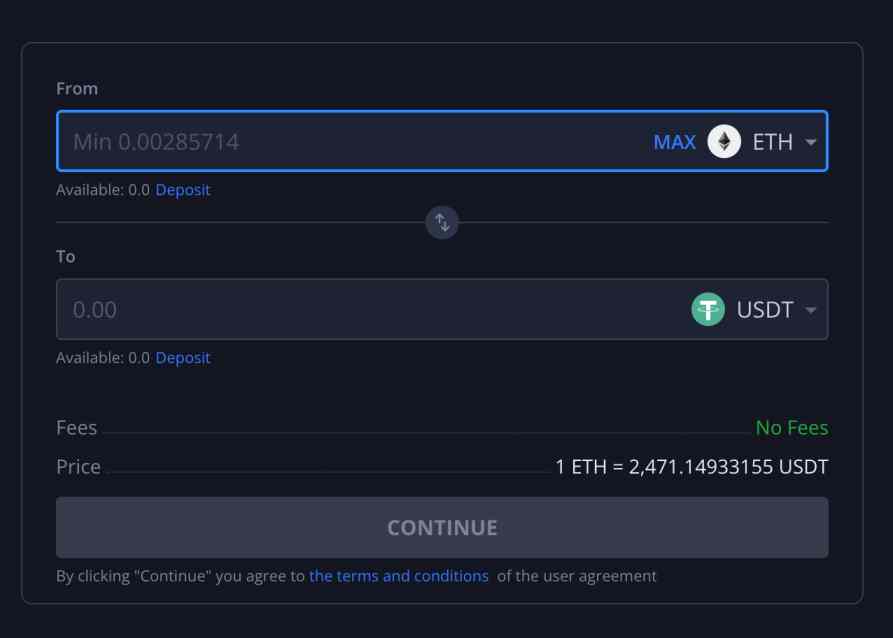Click the No Fees green label
The height and width of the screenshot is (638, 893).
(792, 428)
